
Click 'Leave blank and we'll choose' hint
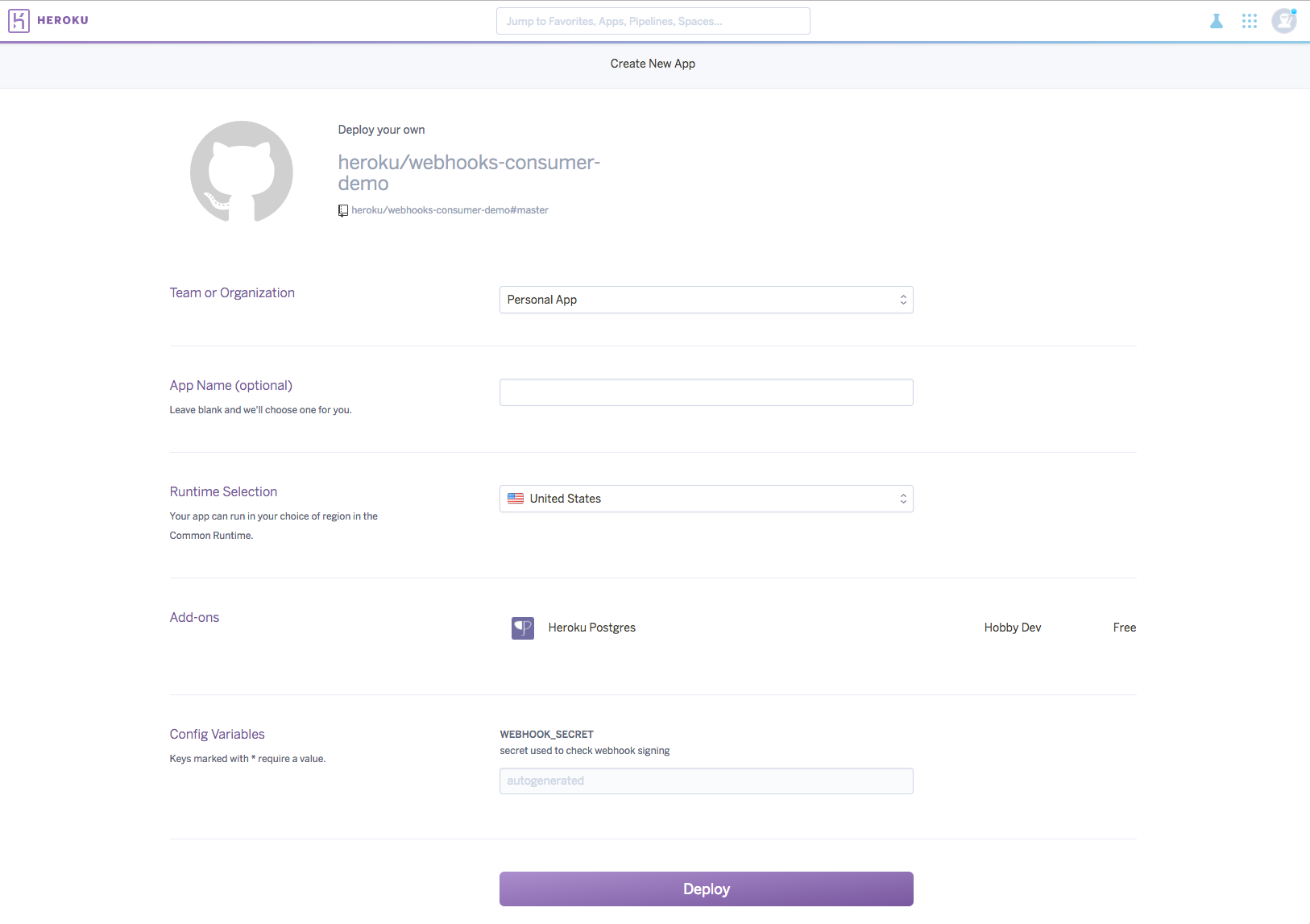click(260, 410)
